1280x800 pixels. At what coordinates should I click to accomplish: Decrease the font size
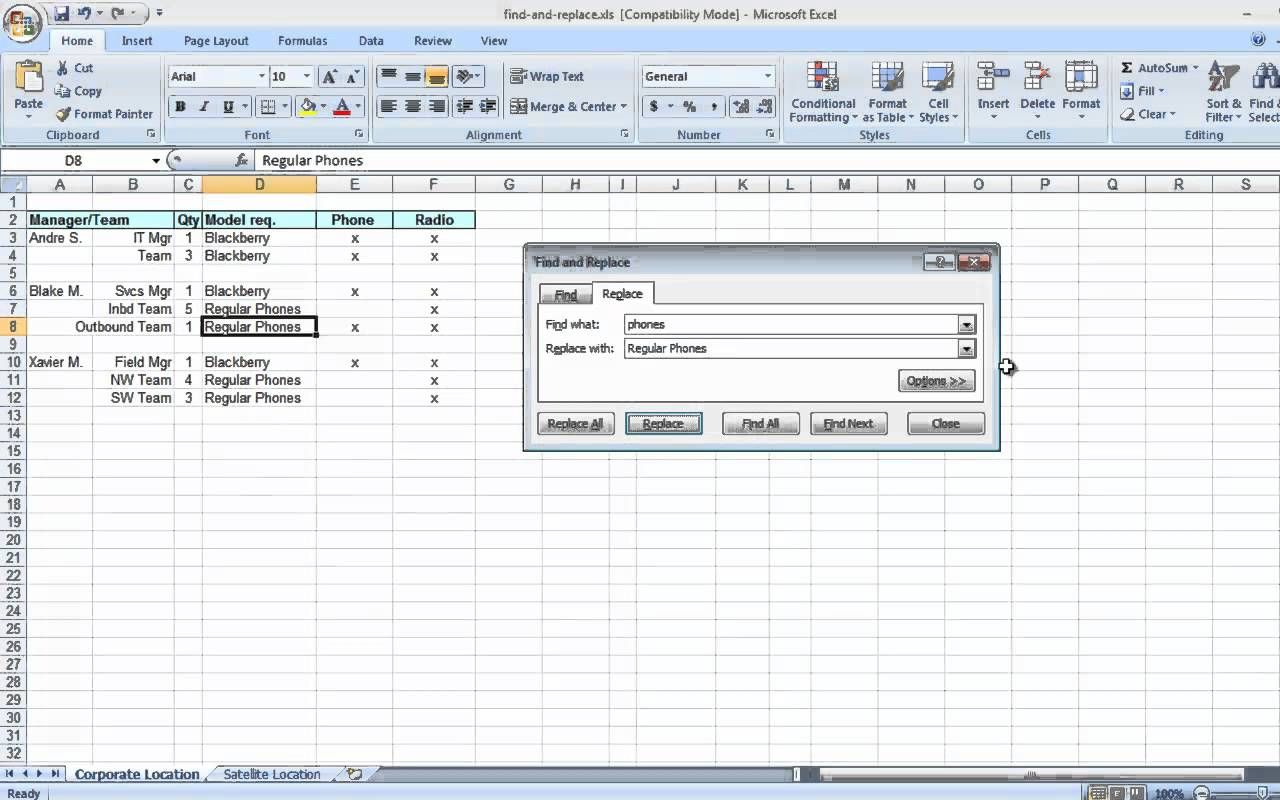pyautogui.click(x=352, y=77)
